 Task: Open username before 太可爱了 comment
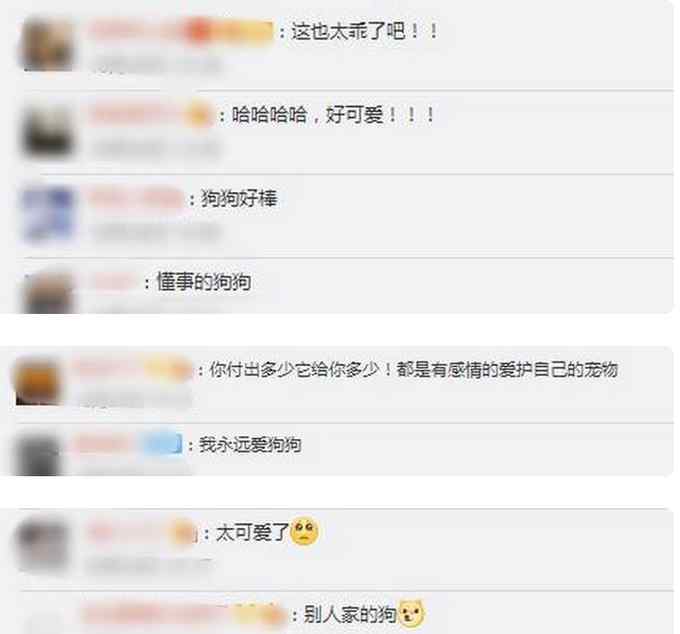(x=141, y=533)
